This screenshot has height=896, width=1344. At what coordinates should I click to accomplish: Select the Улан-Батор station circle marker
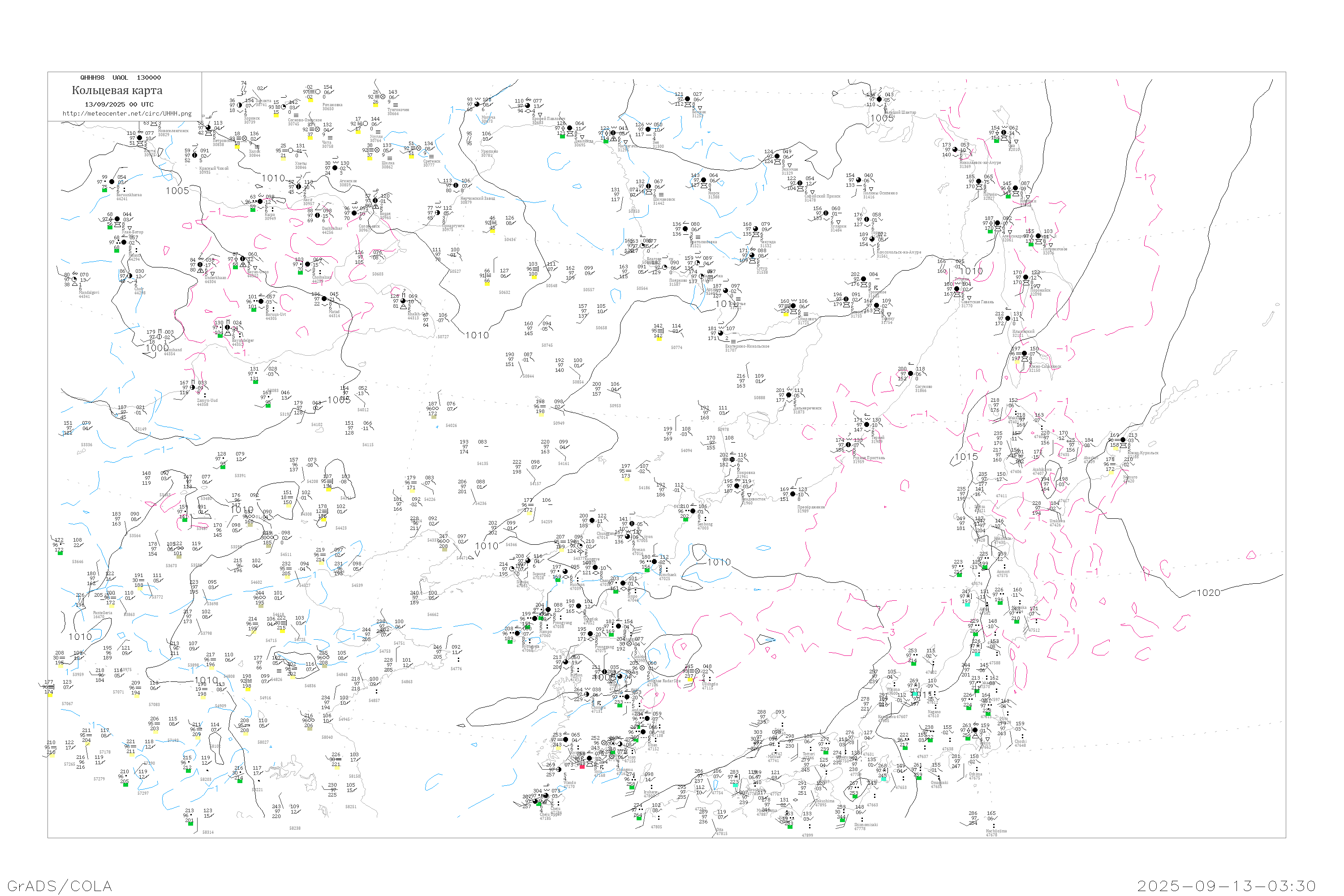(118, 219)
